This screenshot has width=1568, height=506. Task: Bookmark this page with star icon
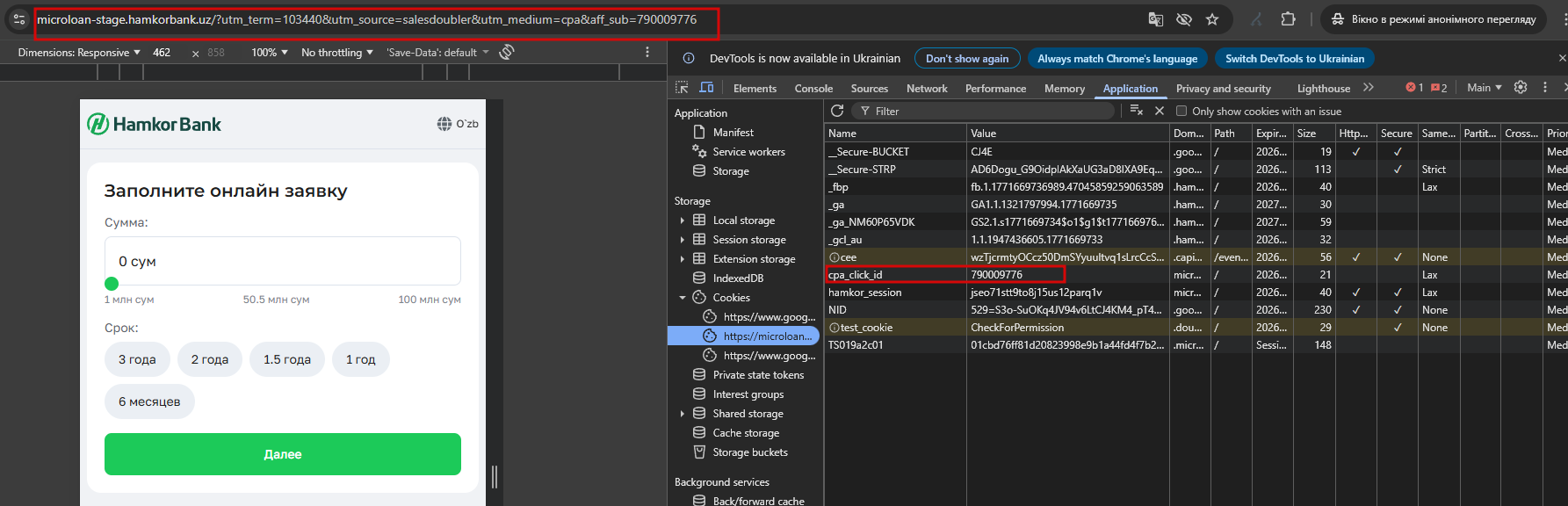(x=1212, y=19)
